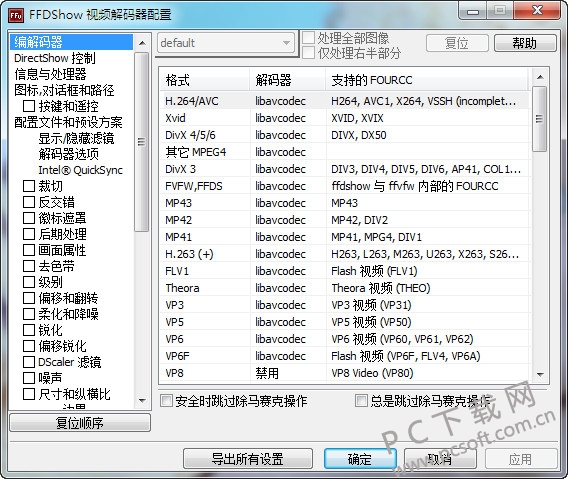Open decoder dropdown for the VP8 row

click(288, 373)
